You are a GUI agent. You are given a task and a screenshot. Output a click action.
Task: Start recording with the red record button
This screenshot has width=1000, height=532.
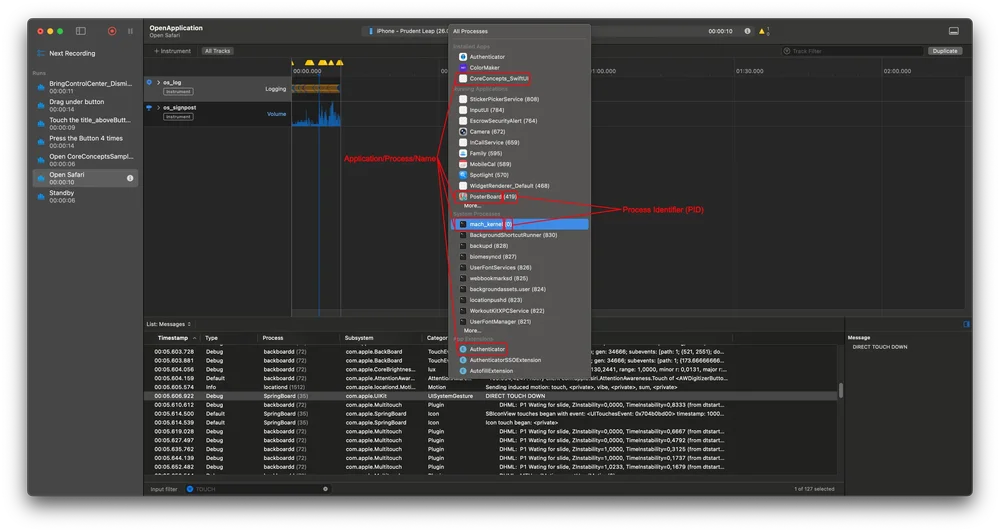coord(112,31)
